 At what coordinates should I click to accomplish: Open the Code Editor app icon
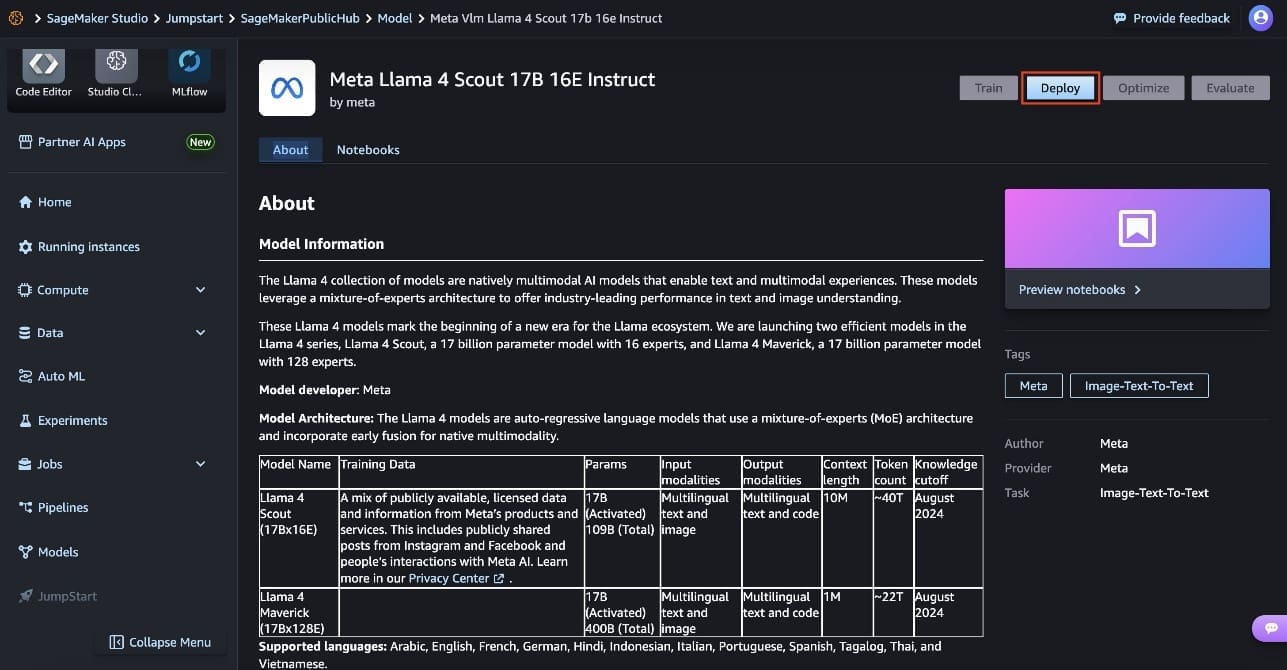pos(44,65)
